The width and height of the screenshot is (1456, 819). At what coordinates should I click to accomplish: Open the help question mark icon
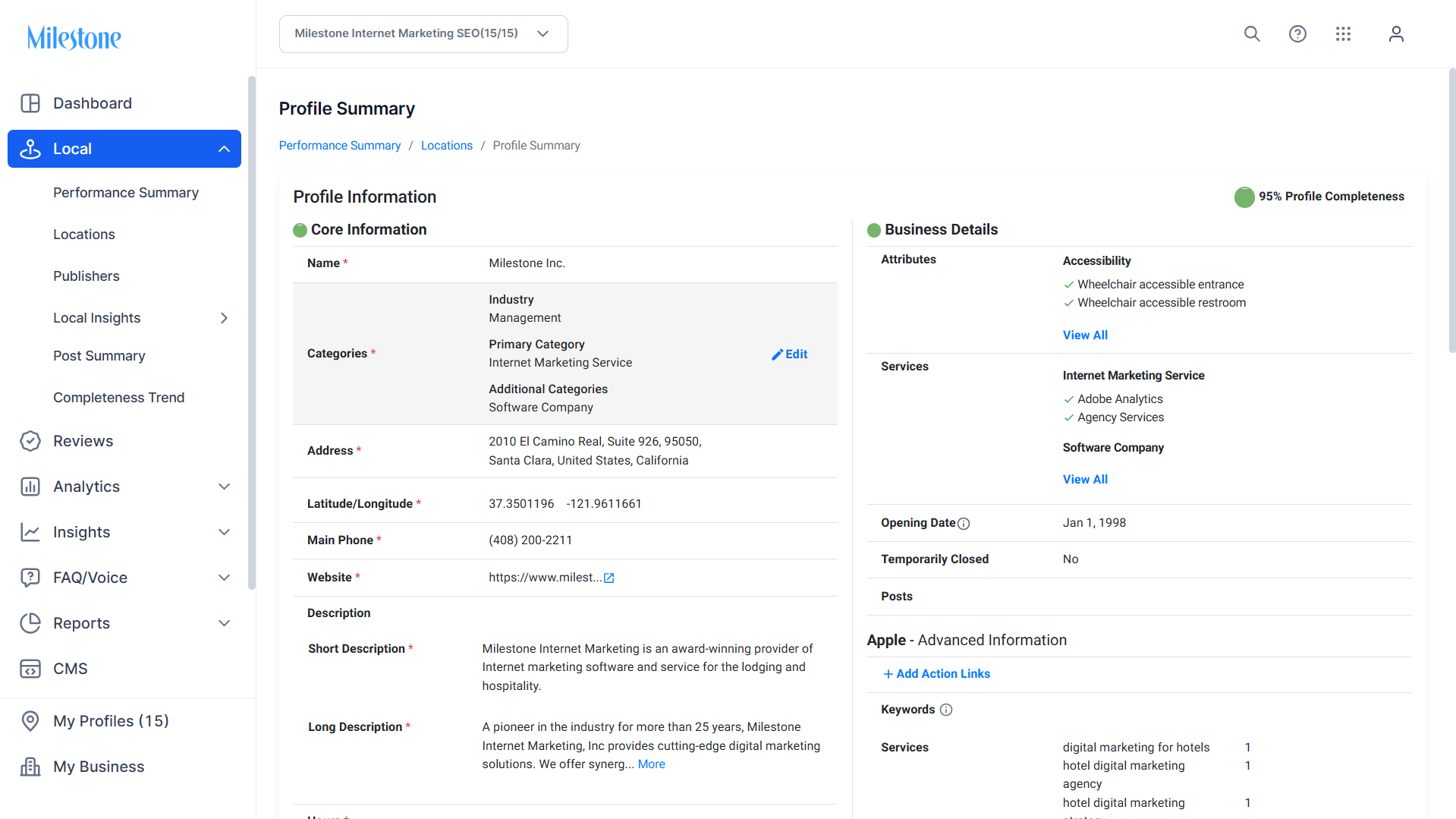coord(1297,34)
